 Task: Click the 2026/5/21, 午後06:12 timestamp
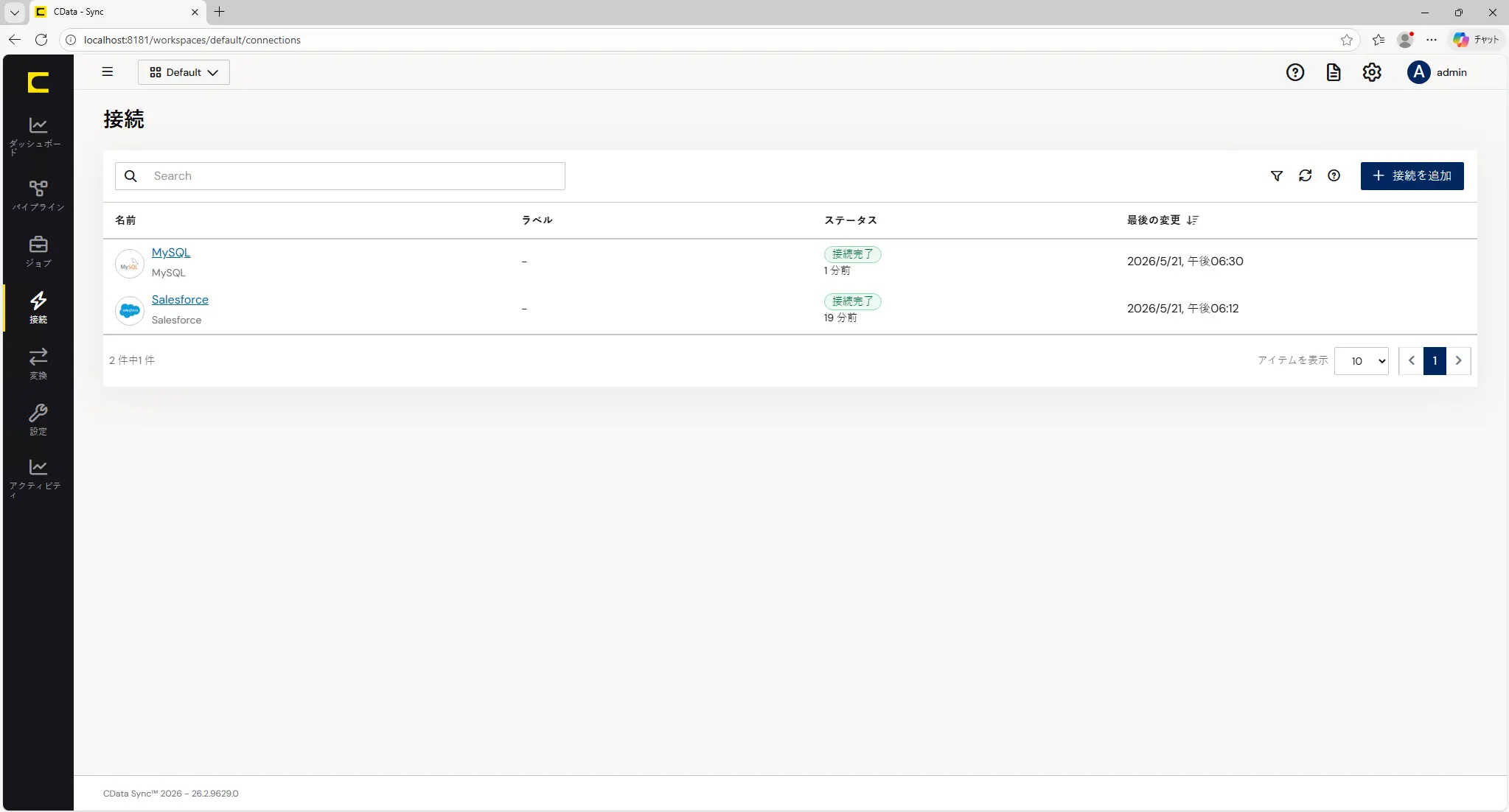1183,309
